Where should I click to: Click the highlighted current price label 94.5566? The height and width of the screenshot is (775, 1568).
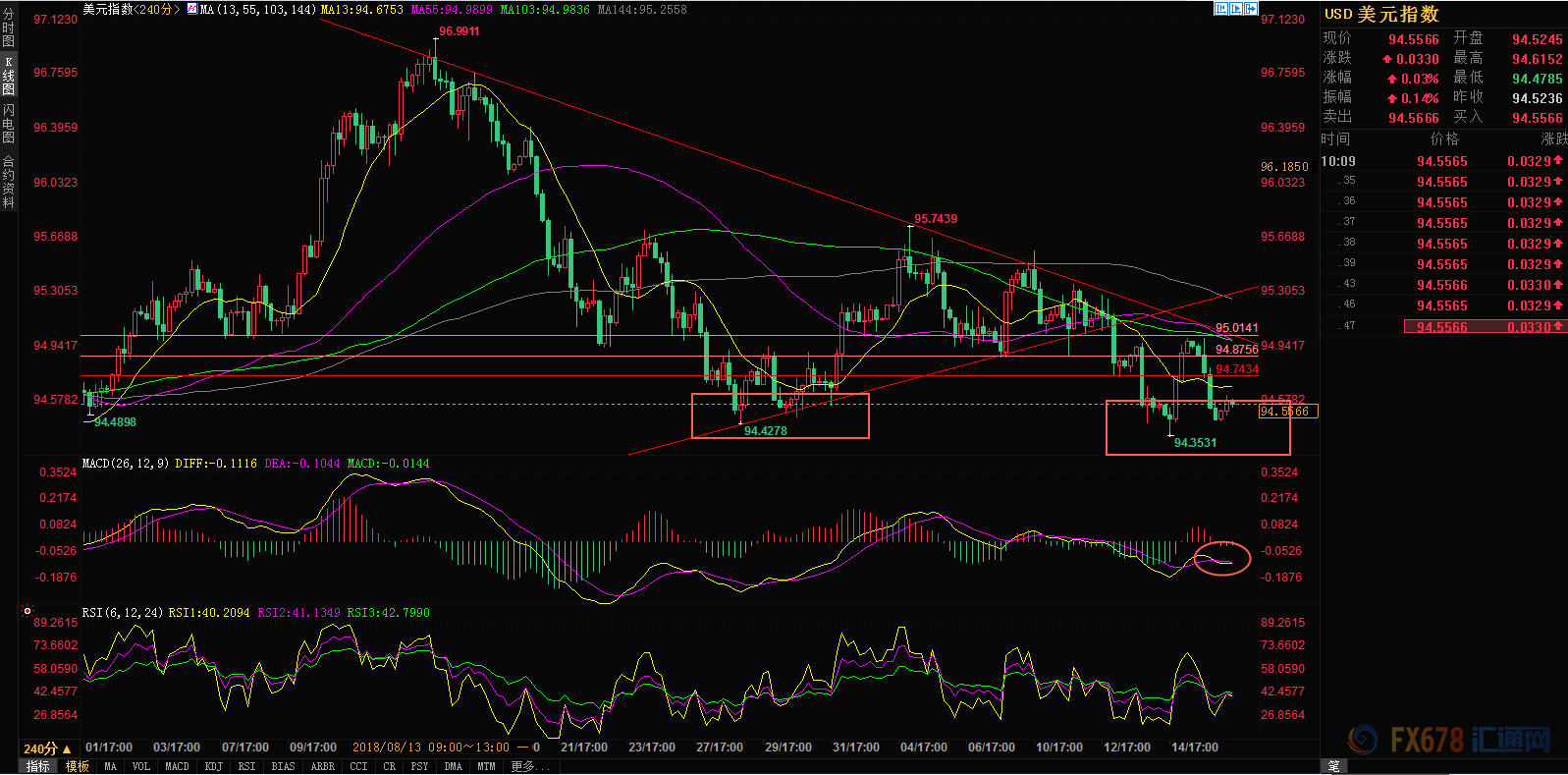(x=1288, y=412)
